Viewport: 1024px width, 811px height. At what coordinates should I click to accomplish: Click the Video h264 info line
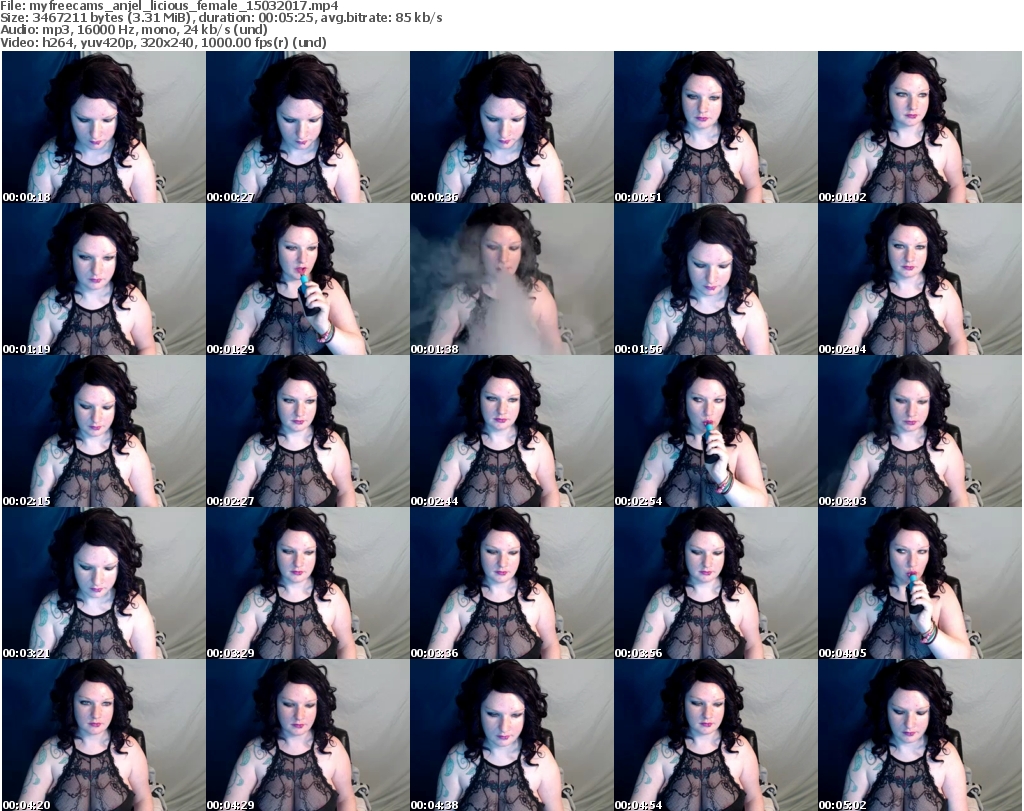coord(163,42)
